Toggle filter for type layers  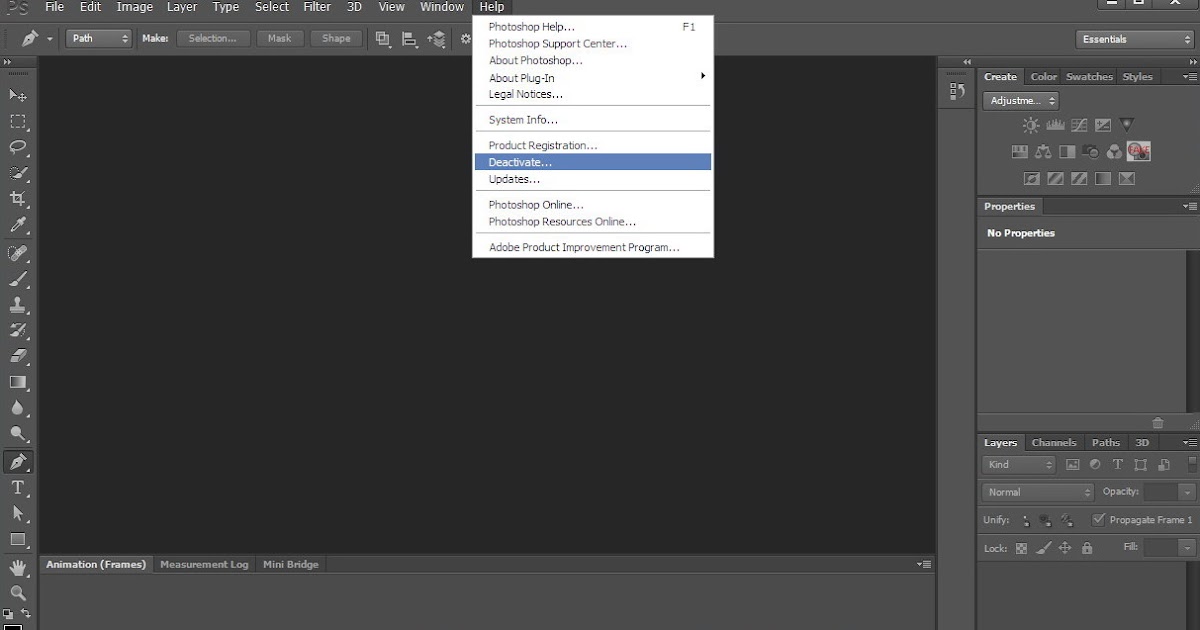tap(1117, 465)
